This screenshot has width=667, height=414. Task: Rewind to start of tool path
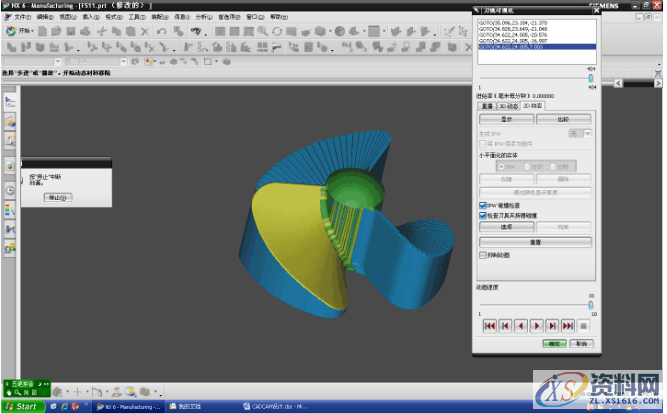(489, 325)
